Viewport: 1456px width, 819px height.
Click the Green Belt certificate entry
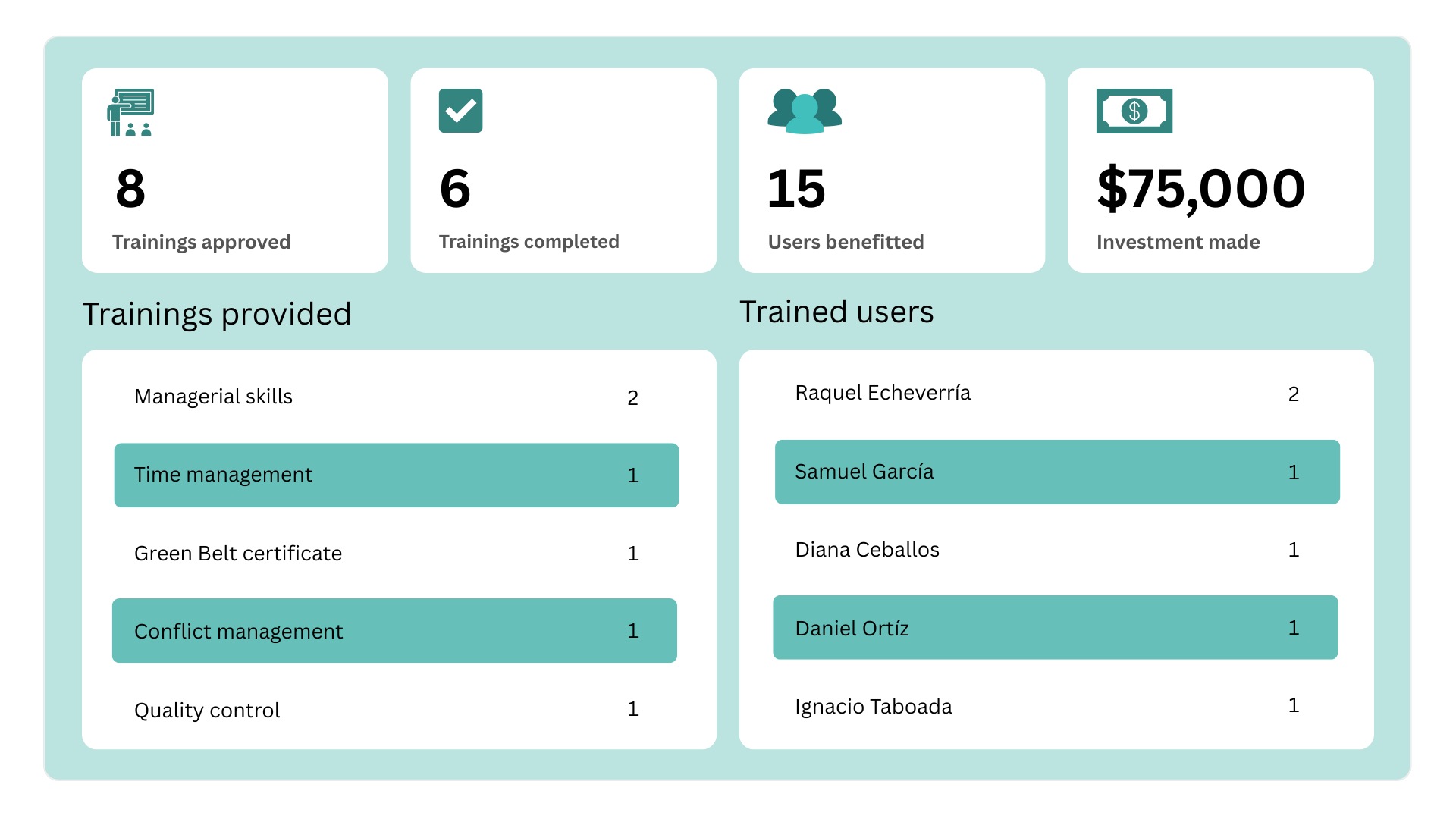click(238, 554)
